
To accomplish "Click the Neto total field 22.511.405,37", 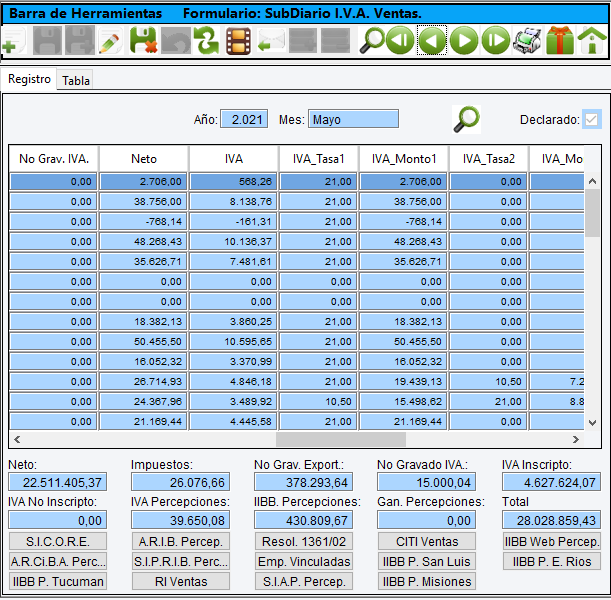I will [58, 482].
